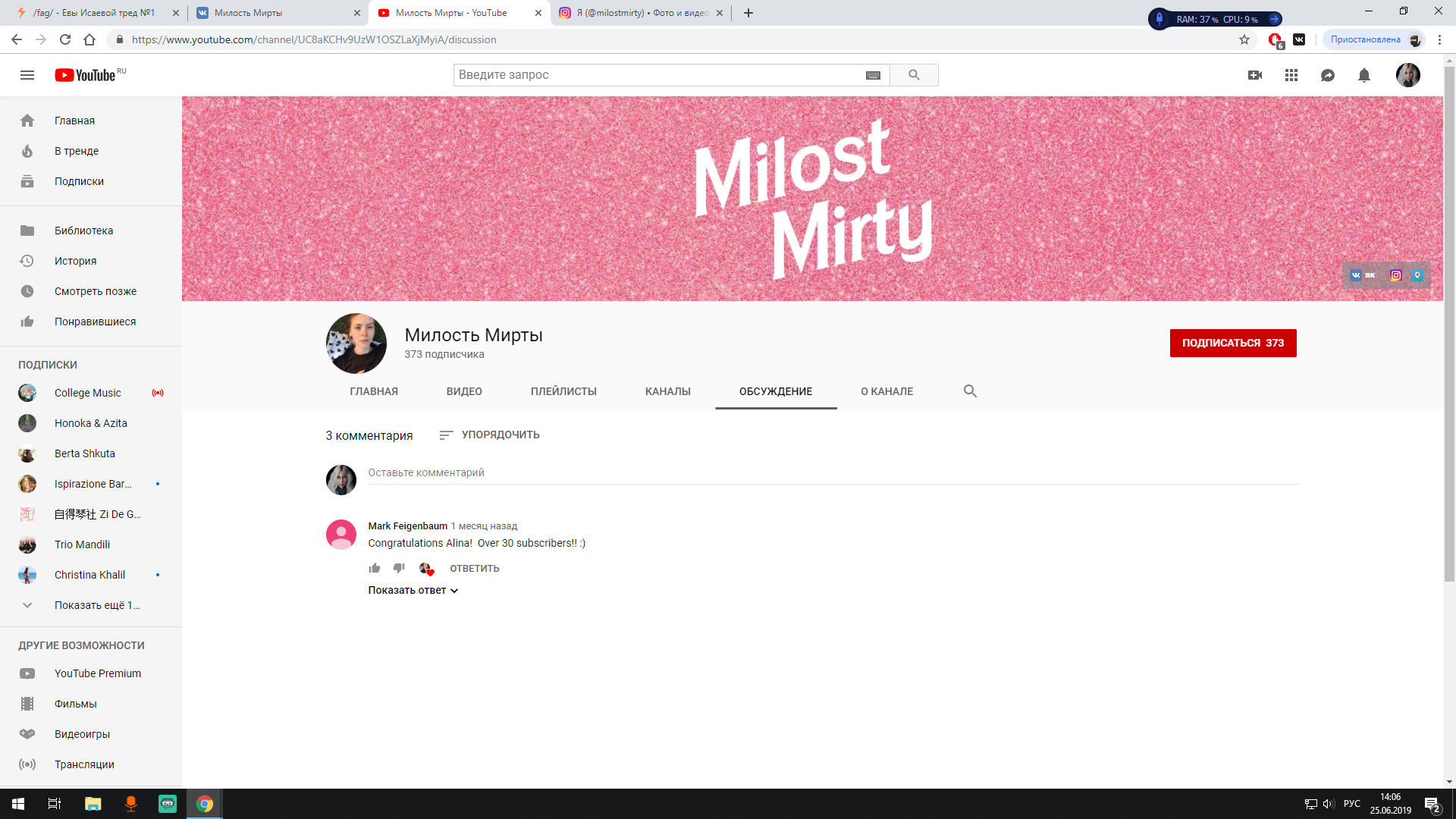Click the red 'Подписаться 373' button
The height and width of the screenshot is (819, 1456).
point(1232,343)
